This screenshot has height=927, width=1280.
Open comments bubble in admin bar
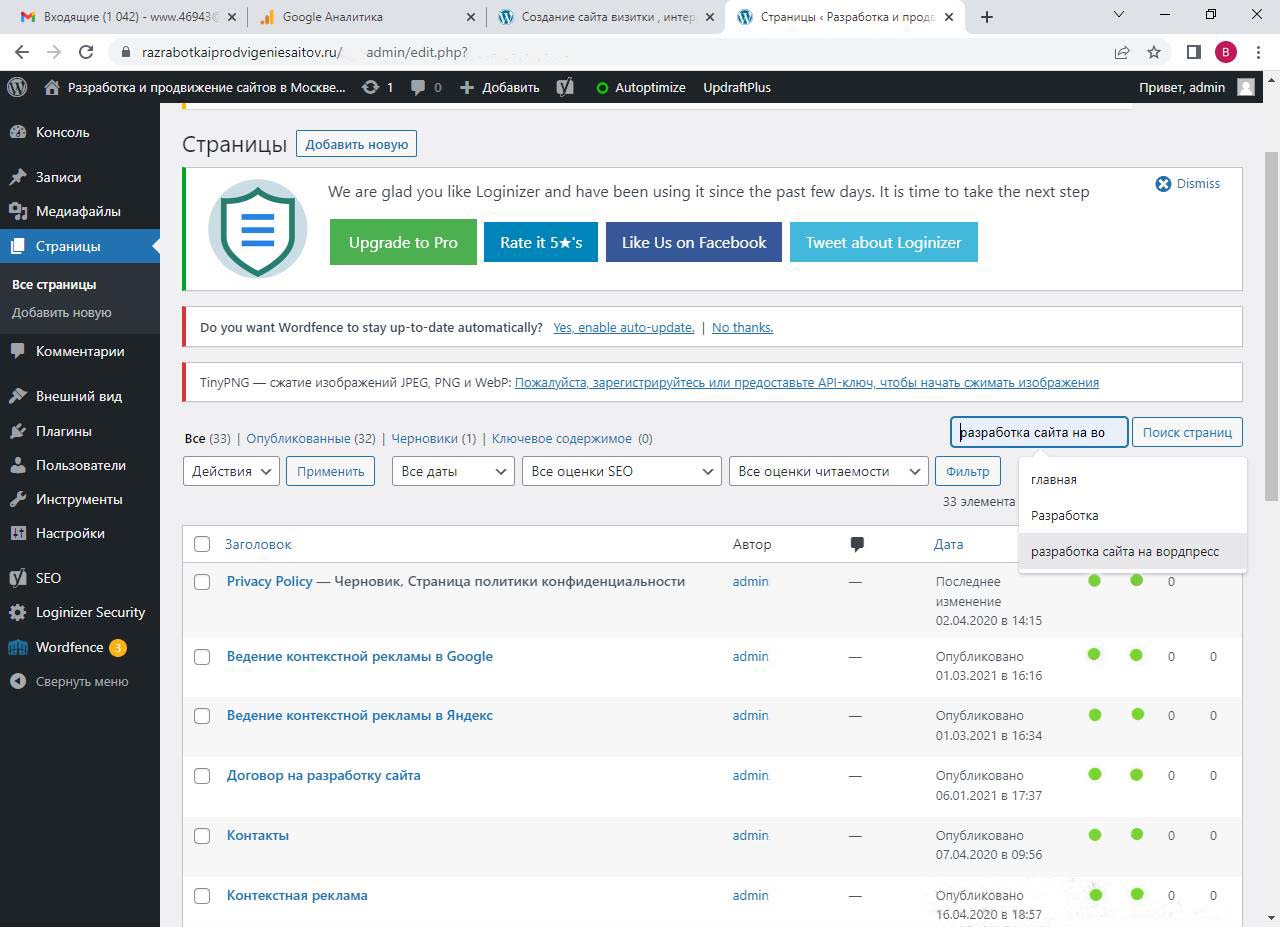point(417,87)
